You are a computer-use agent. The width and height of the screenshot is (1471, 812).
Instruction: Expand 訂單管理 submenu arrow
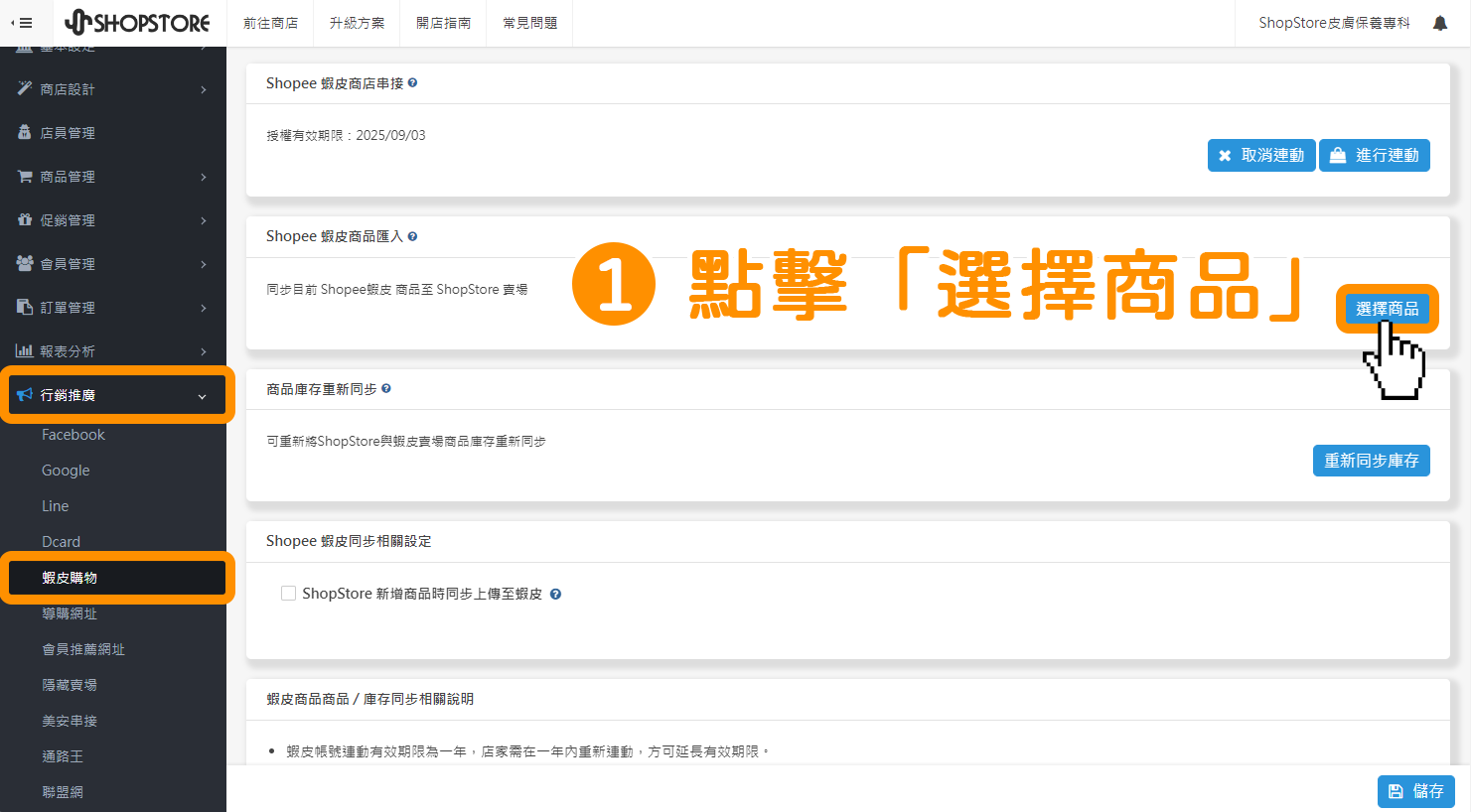click(204, 308)
